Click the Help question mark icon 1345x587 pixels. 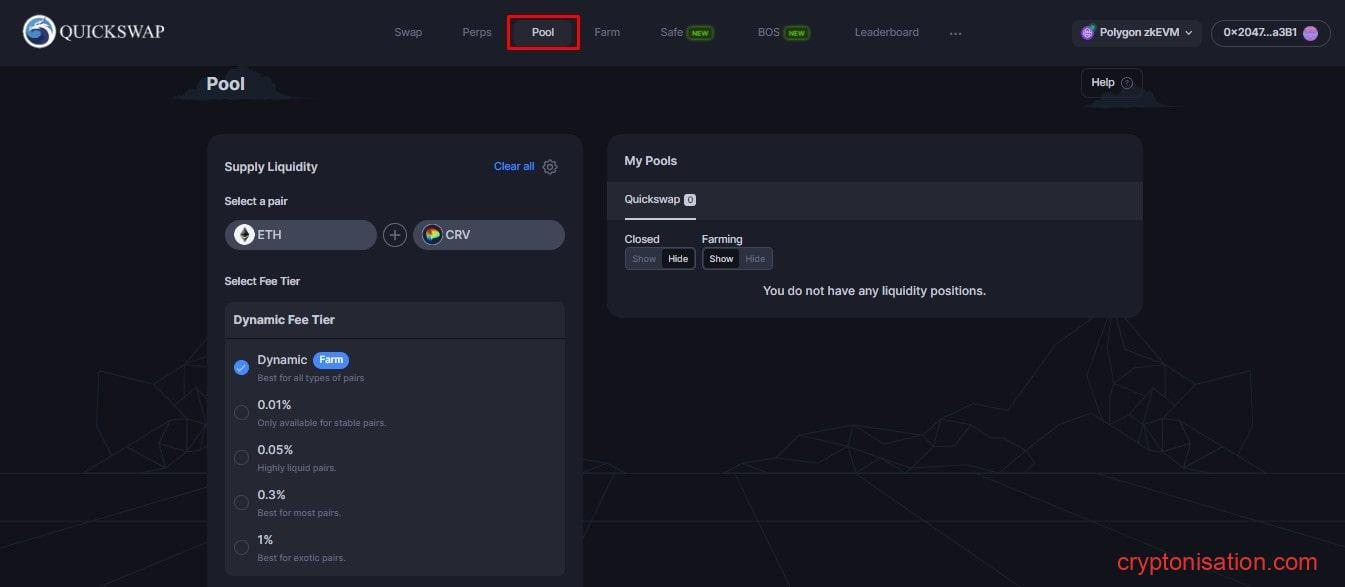point(1127,83)
